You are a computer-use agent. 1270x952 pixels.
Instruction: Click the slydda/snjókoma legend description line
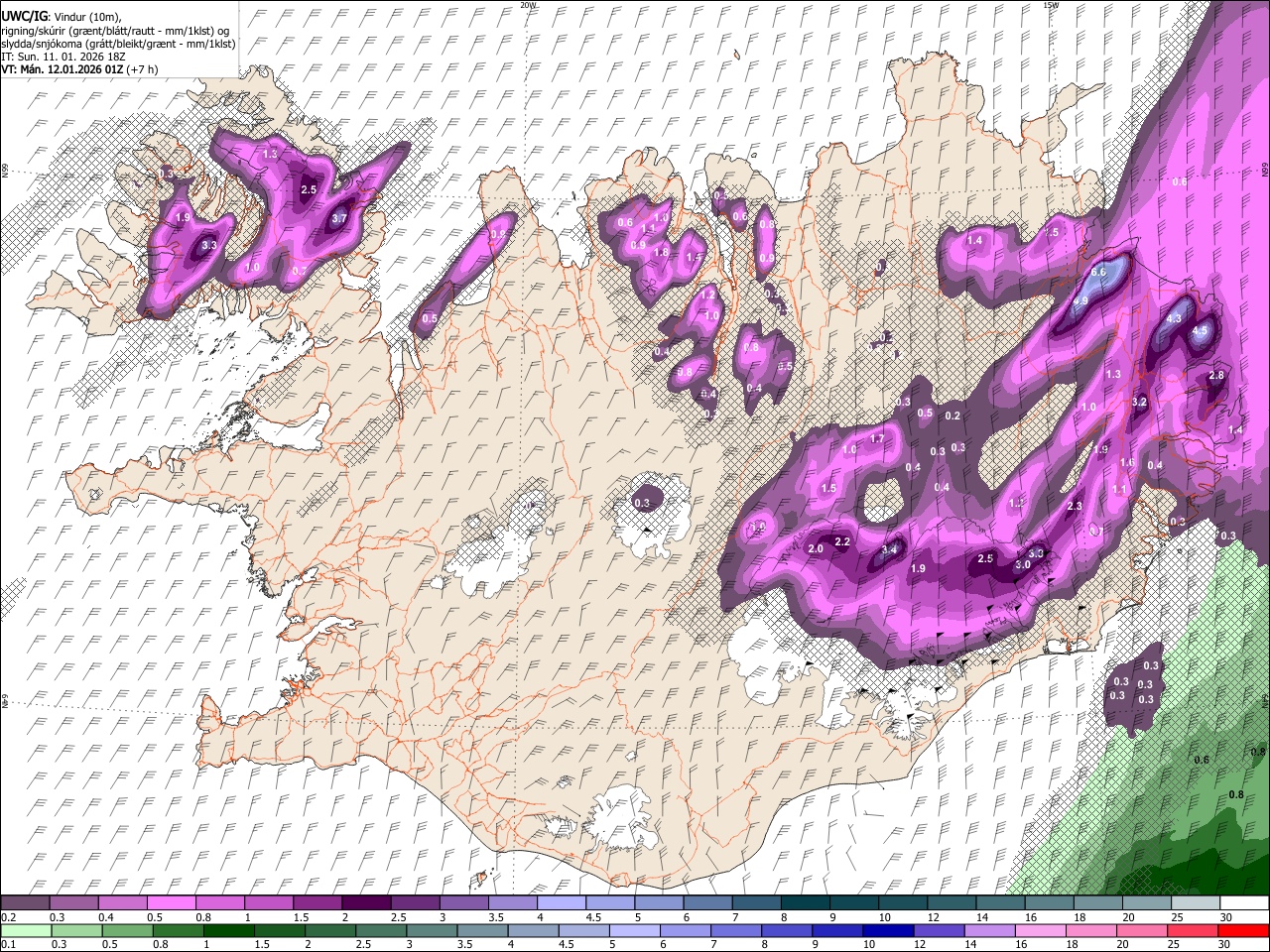pyautogui.click(x=118, y=44)
